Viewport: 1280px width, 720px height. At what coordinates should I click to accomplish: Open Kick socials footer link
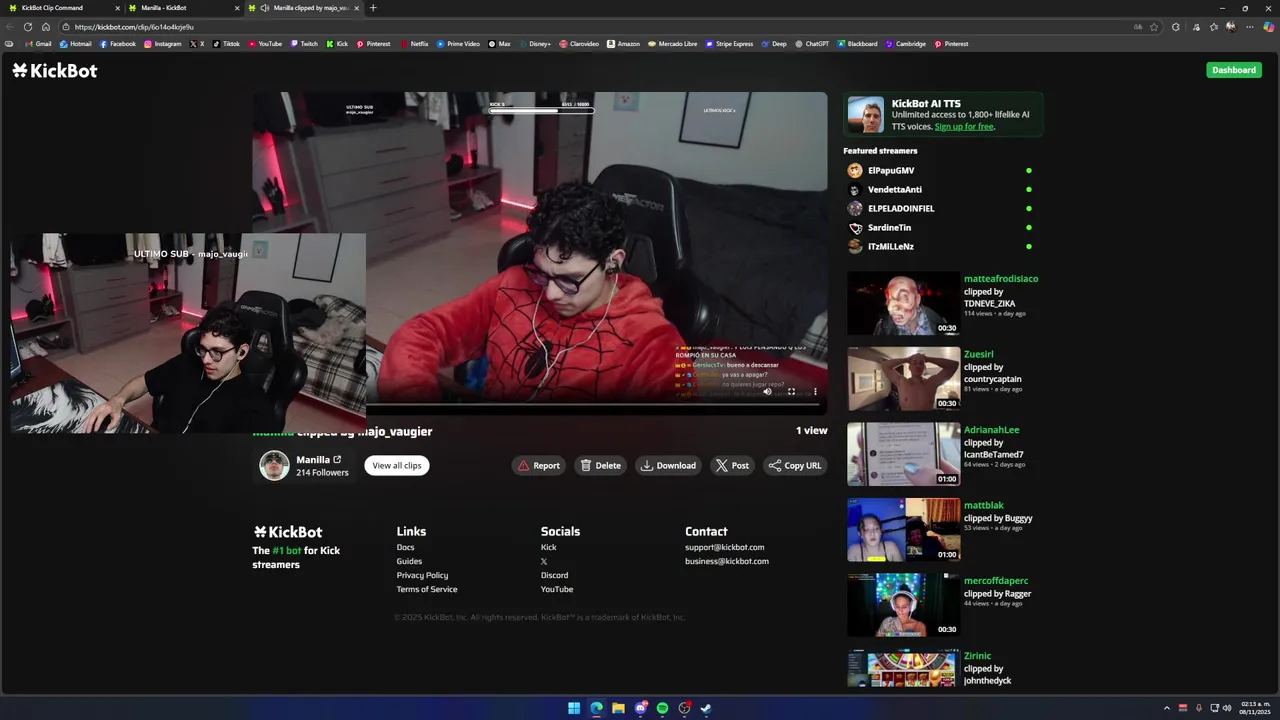click(x=548, y=547)
